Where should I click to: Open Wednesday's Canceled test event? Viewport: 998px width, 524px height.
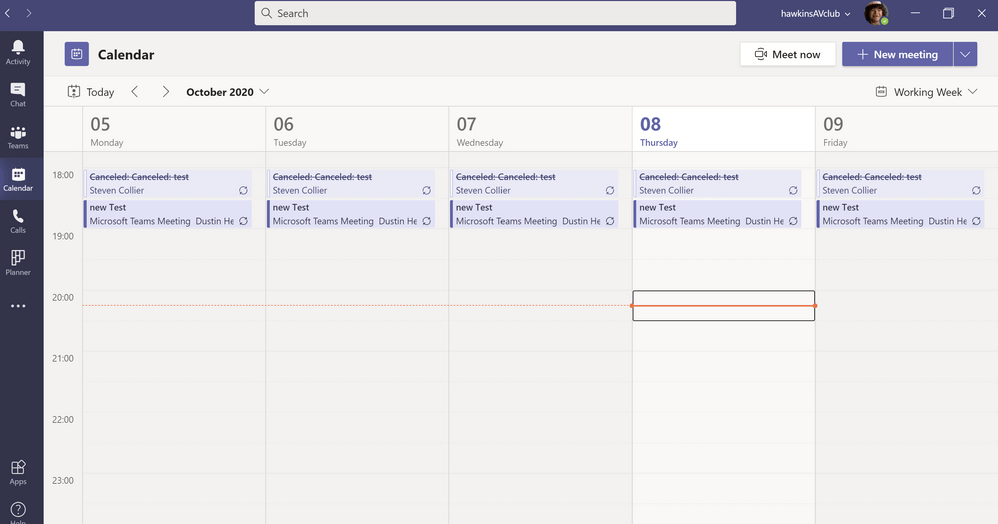point(535,183)
